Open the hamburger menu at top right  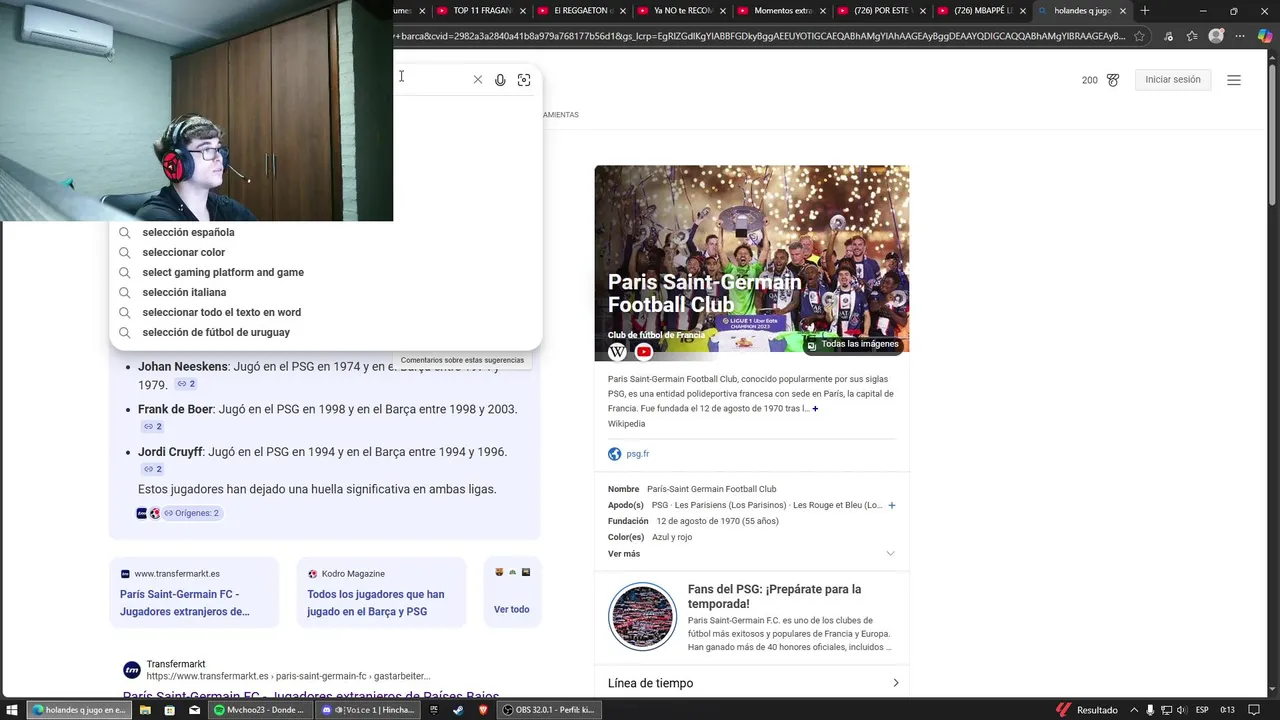[1234, 80]
